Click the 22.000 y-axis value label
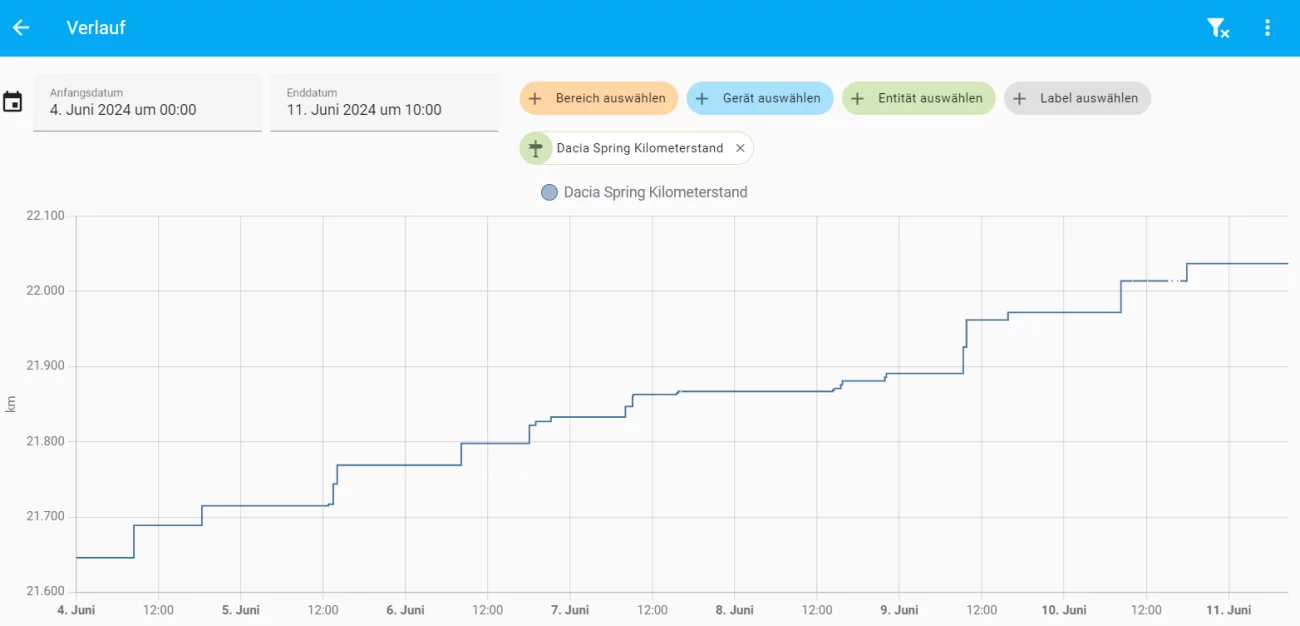 pyautogui.click(x=44, y=291)
